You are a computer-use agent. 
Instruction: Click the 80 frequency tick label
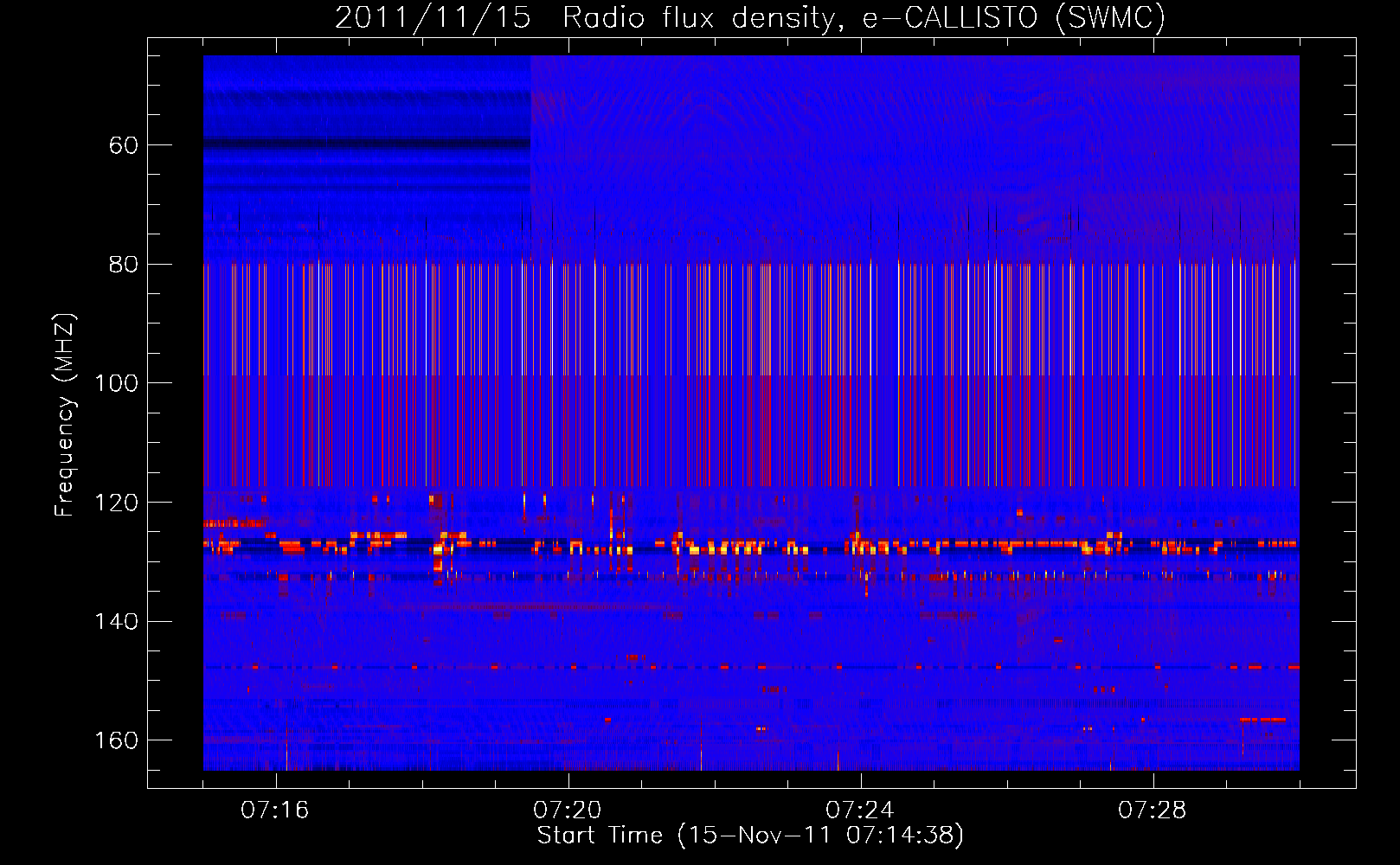(x=124, y=265)
